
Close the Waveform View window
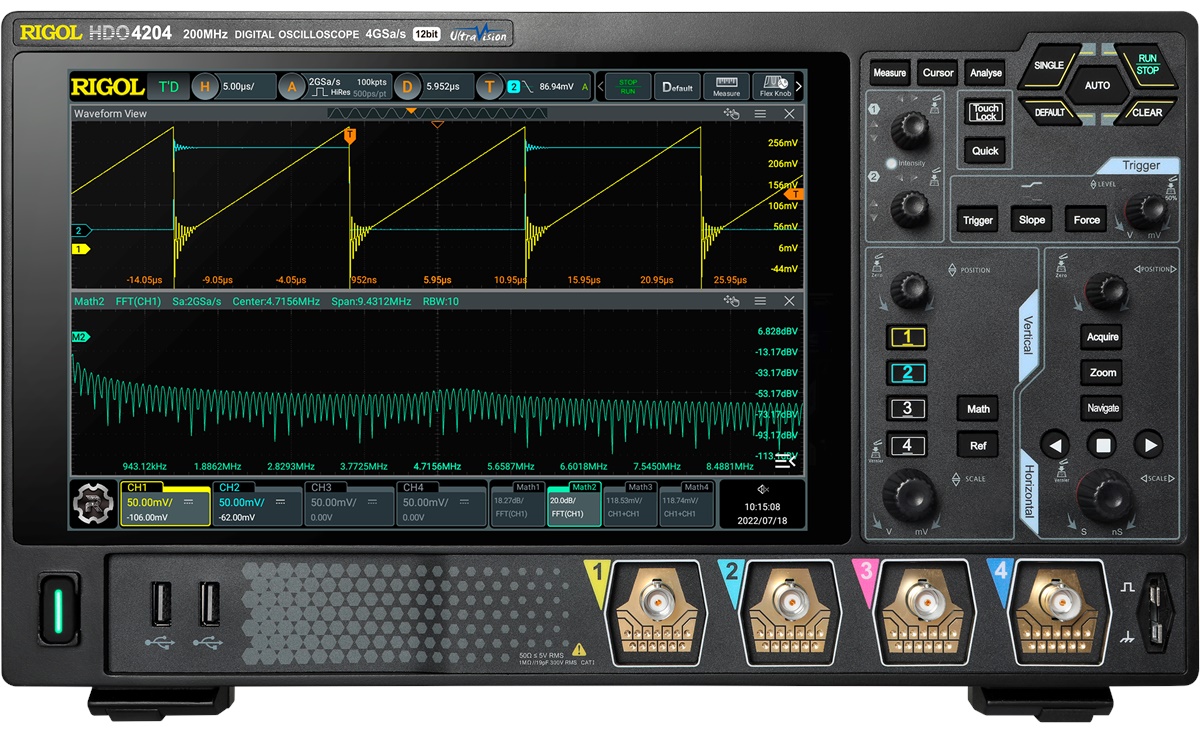pos(790,114)
